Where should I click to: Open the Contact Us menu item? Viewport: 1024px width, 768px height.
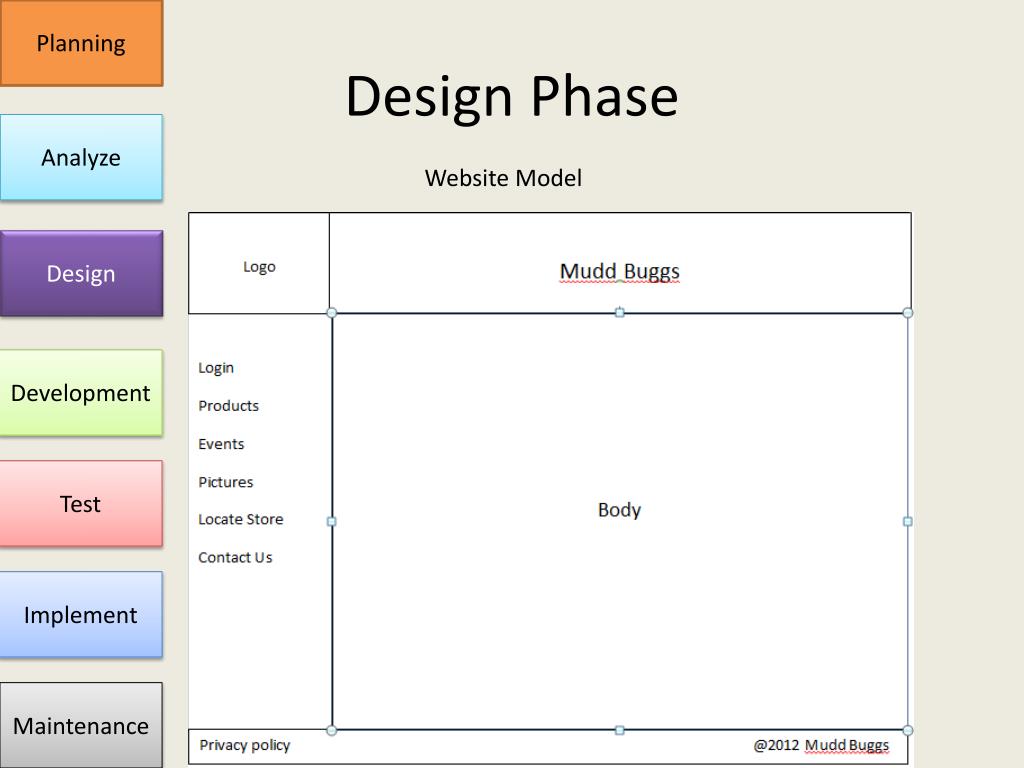click(235, 557)
